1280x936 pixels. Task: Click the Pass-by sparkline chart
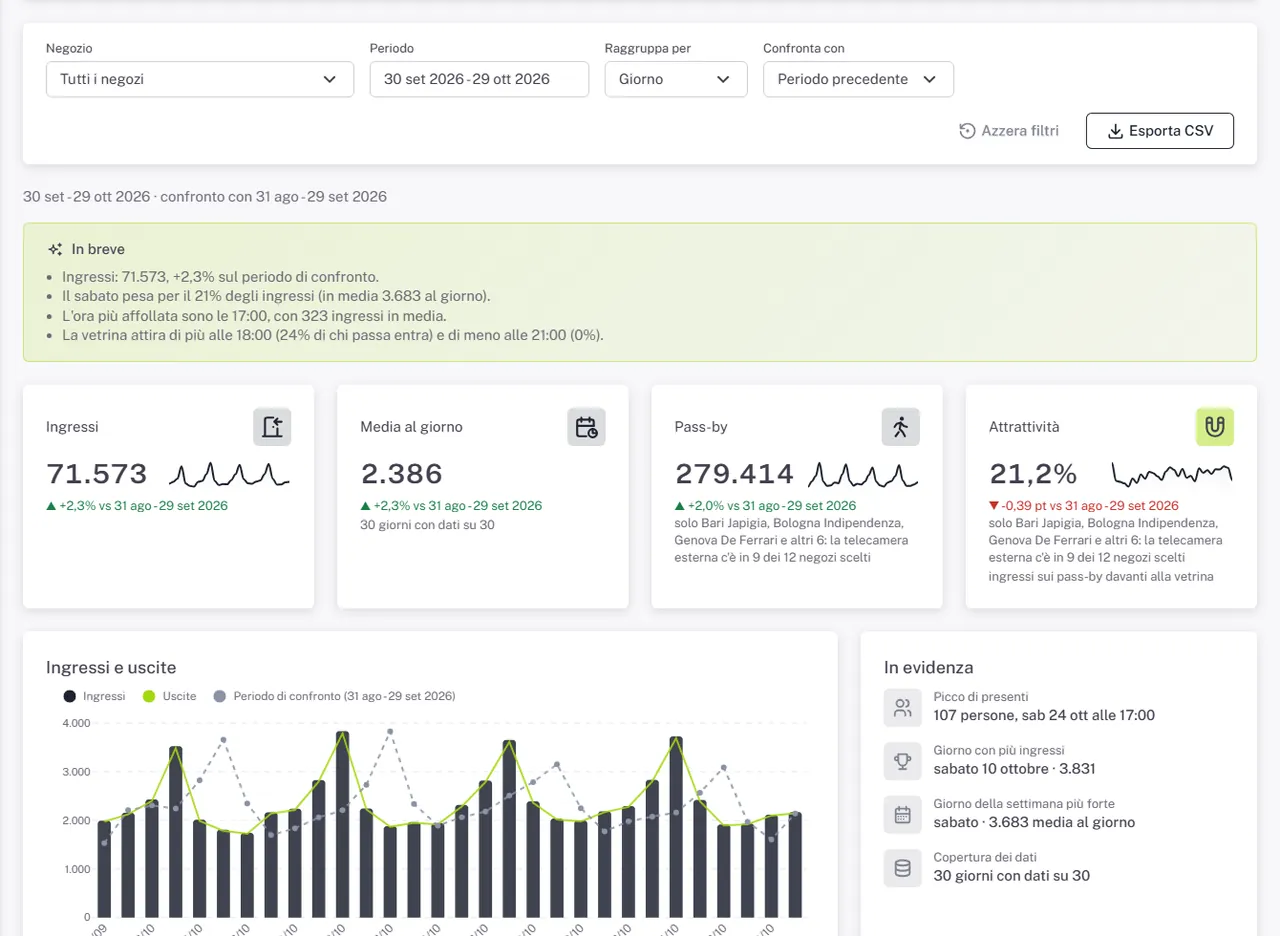pos(862,473)
